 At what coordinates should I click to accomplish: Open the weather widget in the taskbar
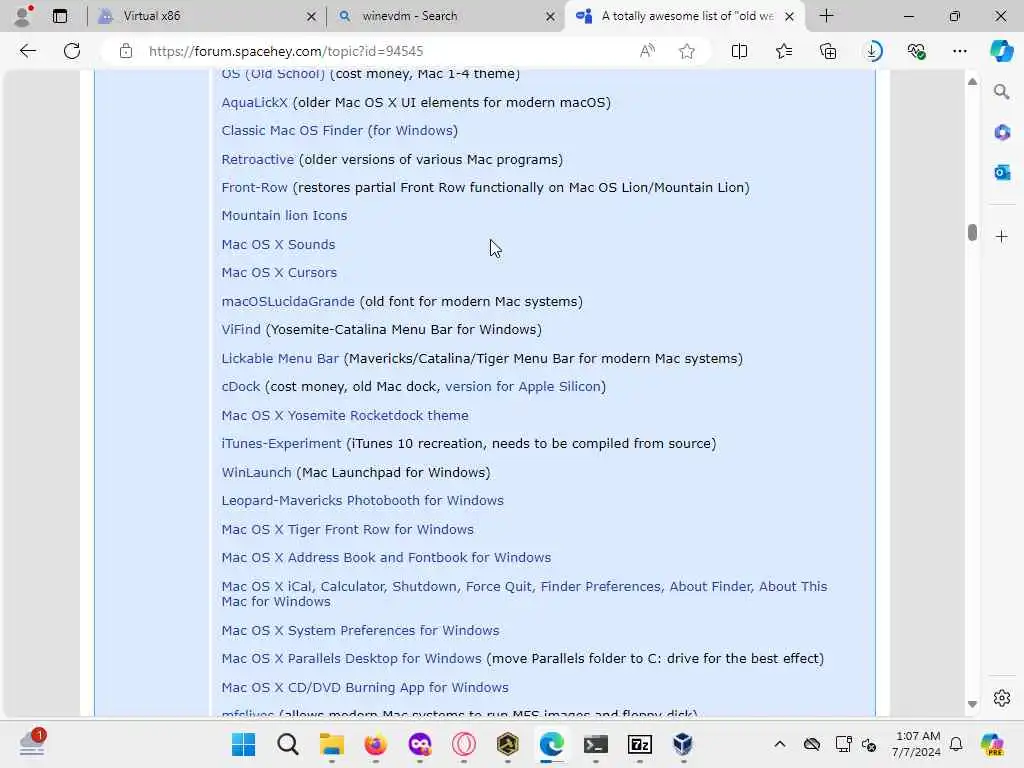click(x=32, y=743)
